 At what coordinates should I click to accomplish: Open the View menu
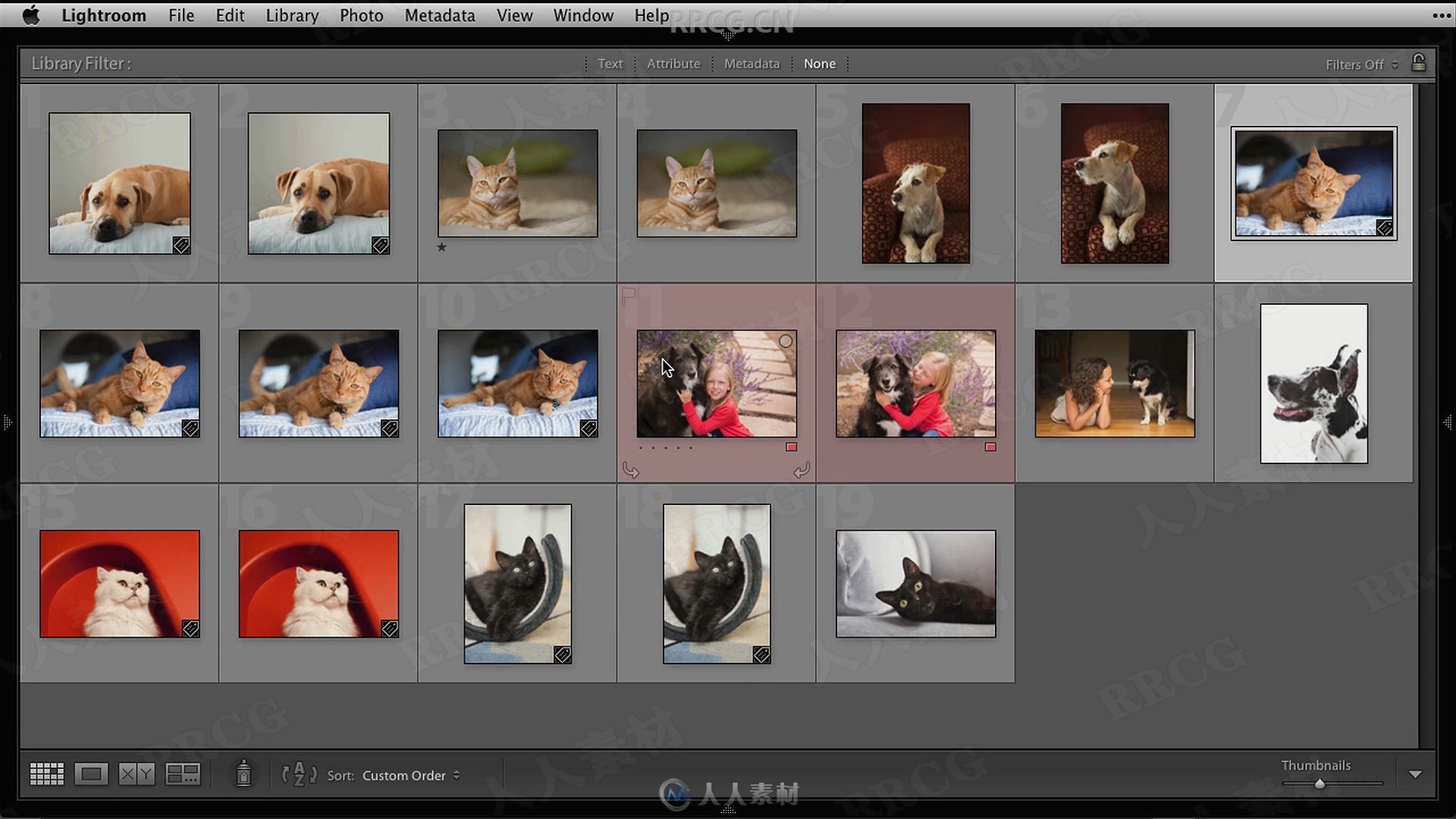[x=514, y=15]
